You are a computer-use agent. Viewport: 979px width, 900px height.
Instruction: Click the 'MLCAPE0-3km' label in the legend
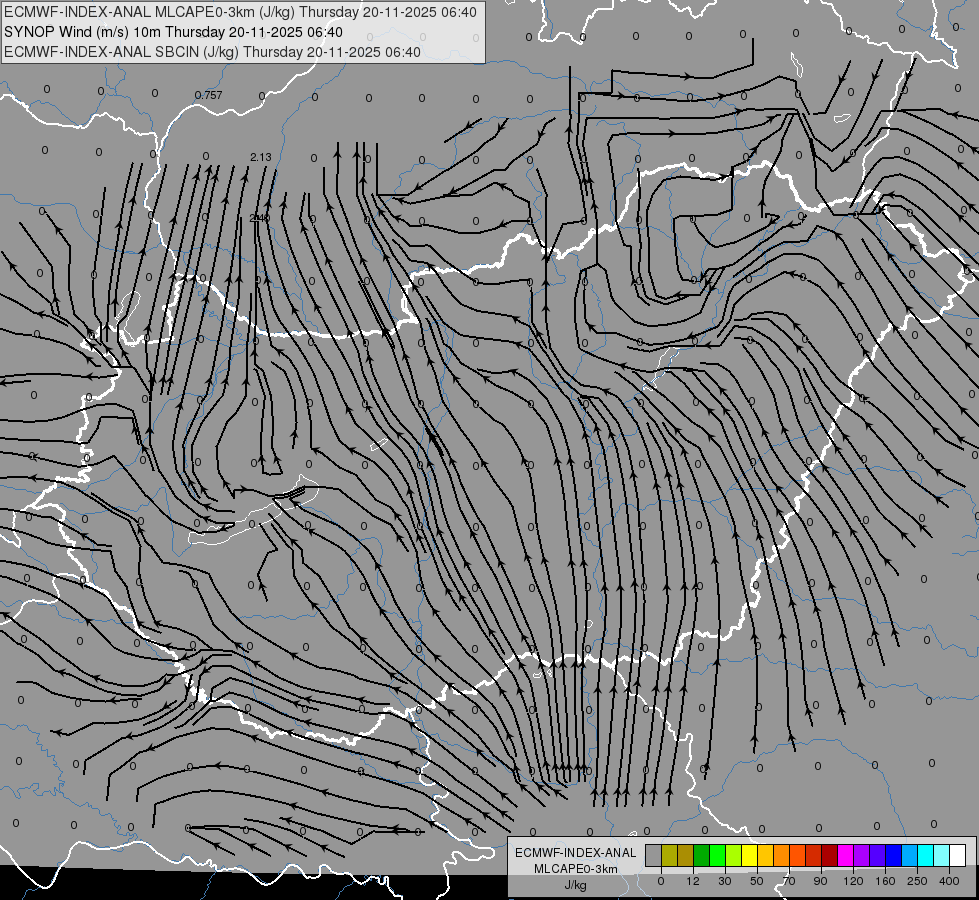tap(576, 869)
